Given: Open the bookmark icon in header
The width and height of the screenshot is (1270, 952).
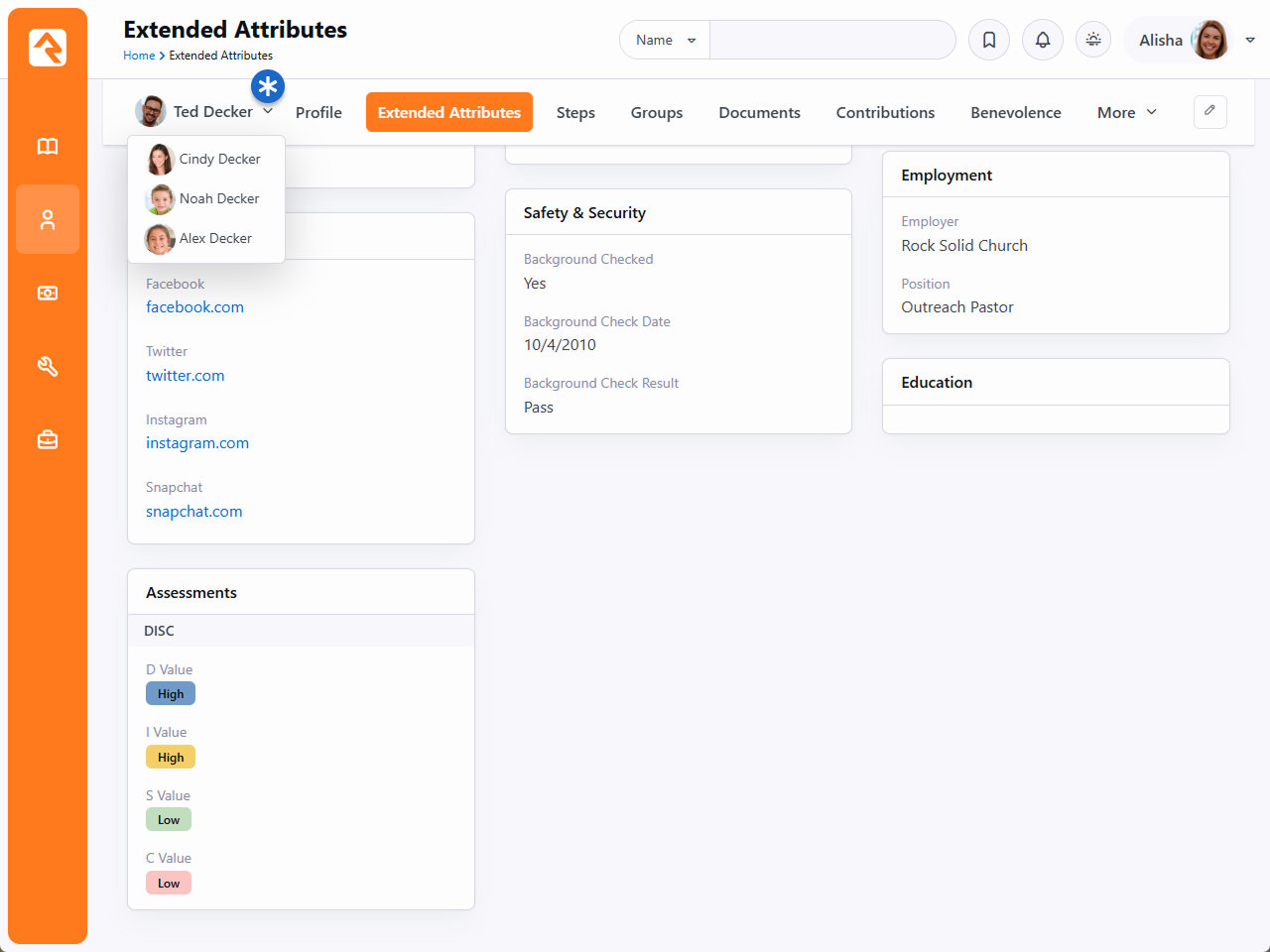Looking at the screenshot, I should point(989,41).
